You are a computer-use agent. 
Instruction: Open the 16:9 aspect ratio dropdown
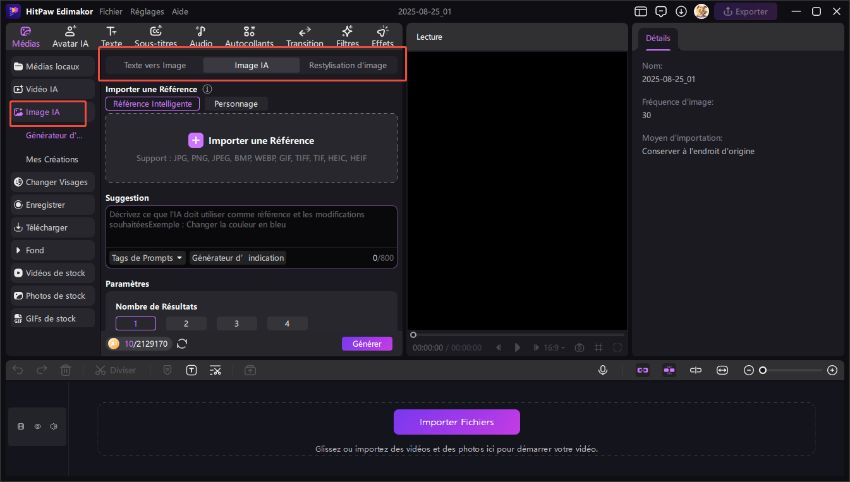553,348
